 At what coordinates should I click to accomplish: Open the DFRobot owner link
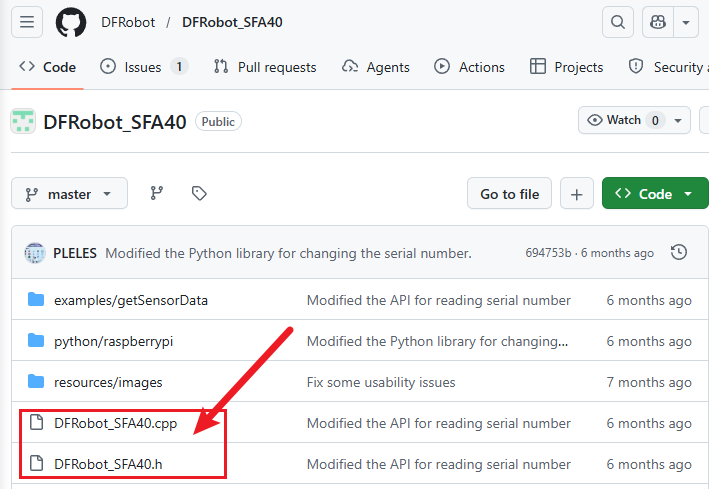click(x=128, y=22)
